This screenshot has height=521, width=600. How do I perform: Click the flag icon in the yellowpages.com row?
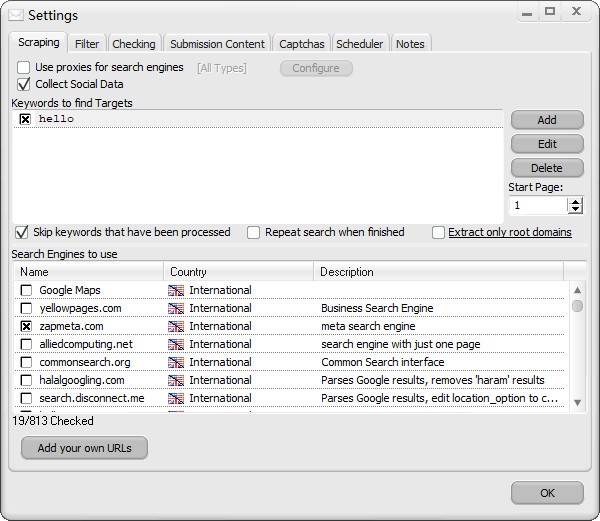point(177,308)
